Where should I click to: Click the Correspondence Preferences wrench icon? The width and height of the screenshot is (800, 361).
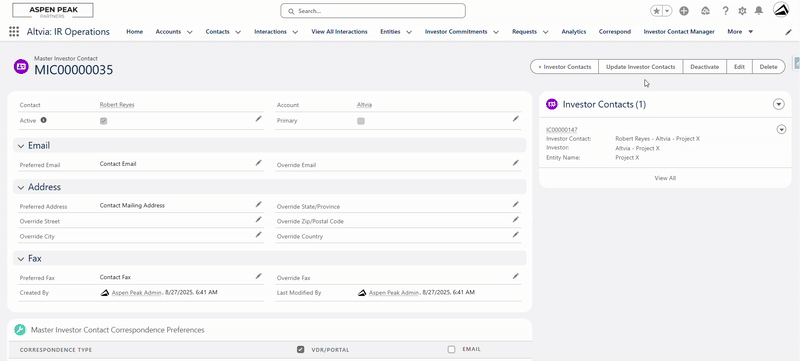(x=19, y=330)
